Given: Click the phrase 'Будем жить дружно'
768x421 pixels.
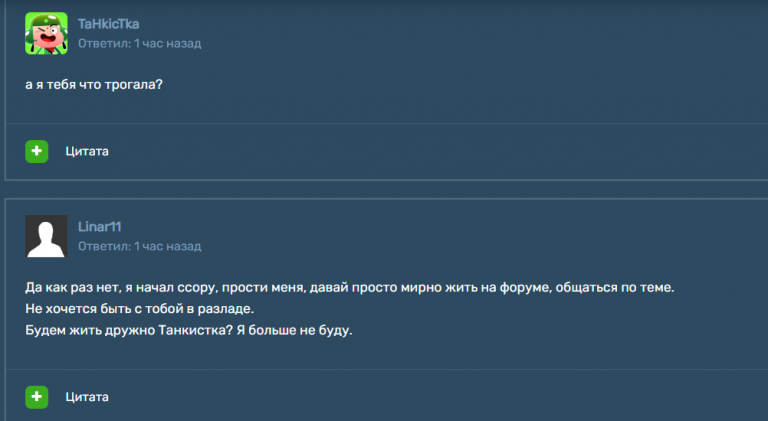Looking at the screenshot, I should tap(90, 330).
